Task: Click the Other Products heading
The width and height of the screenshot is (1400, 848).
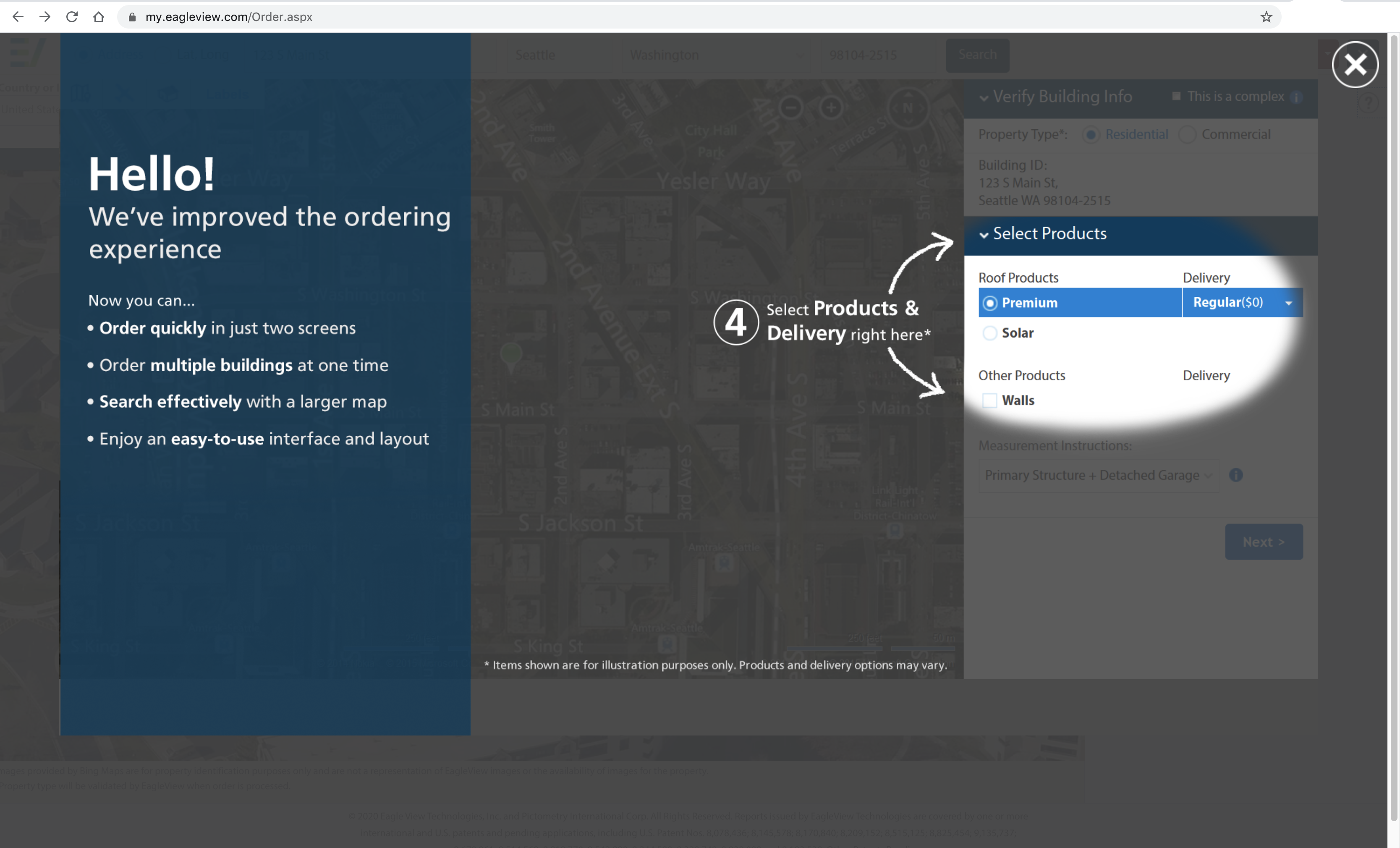Action: coord(1022,376)
